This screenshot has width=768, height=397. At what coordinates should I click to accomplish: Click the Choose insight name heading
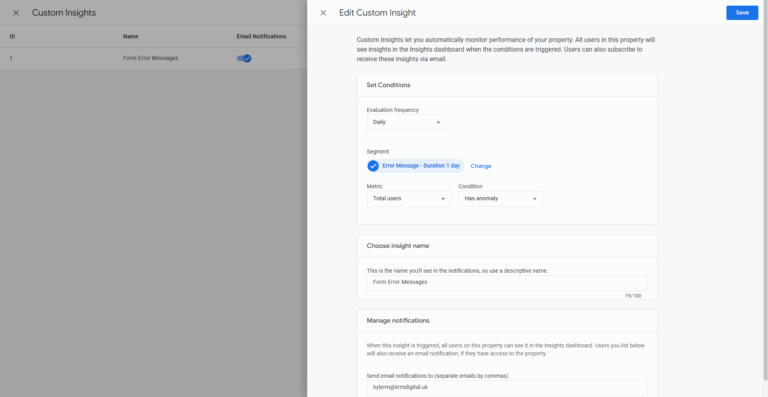click(x=398, y=246)
